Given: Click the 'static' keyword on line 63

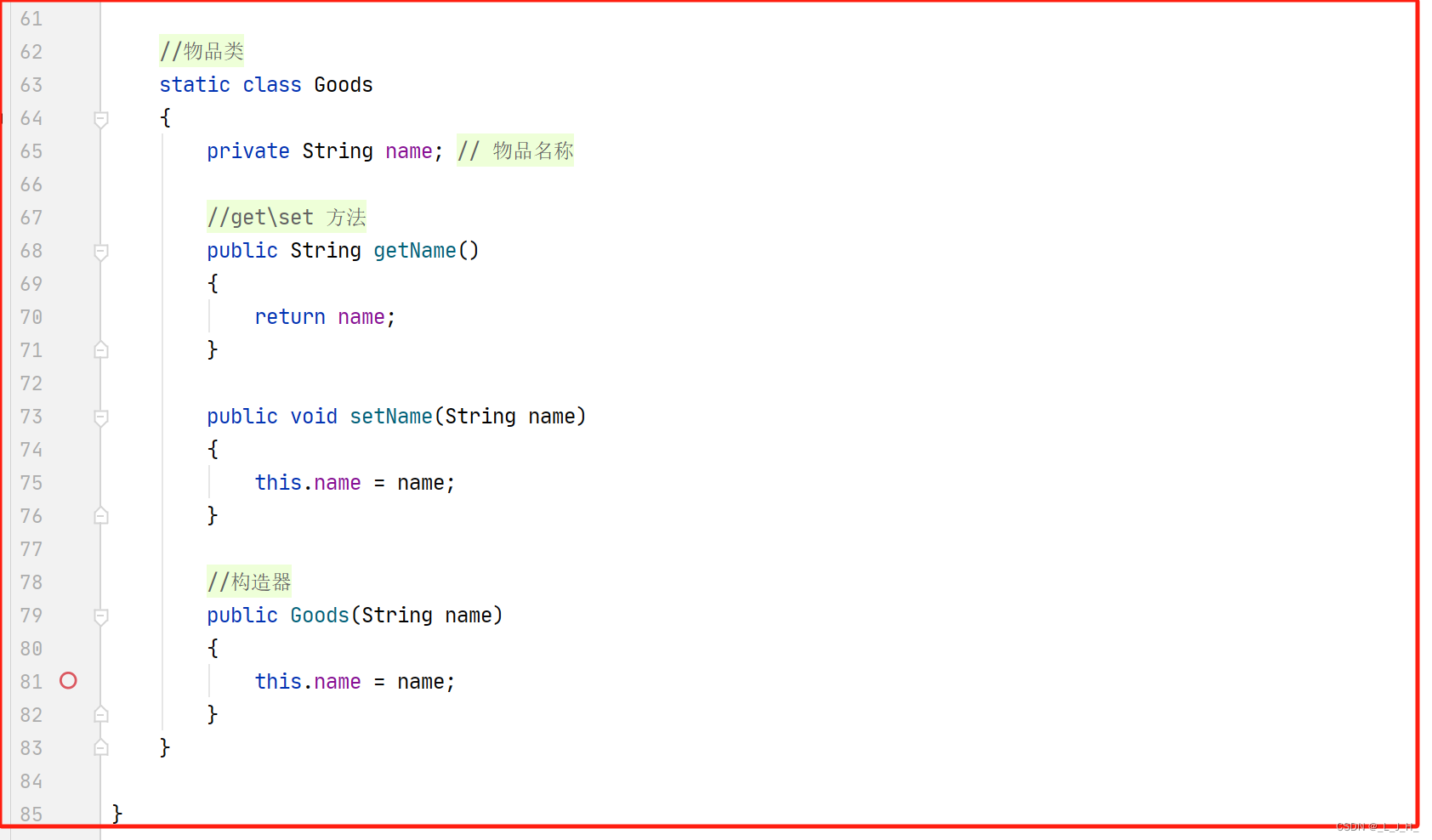Looking at the screenshot, I should (x=195, y=85).
